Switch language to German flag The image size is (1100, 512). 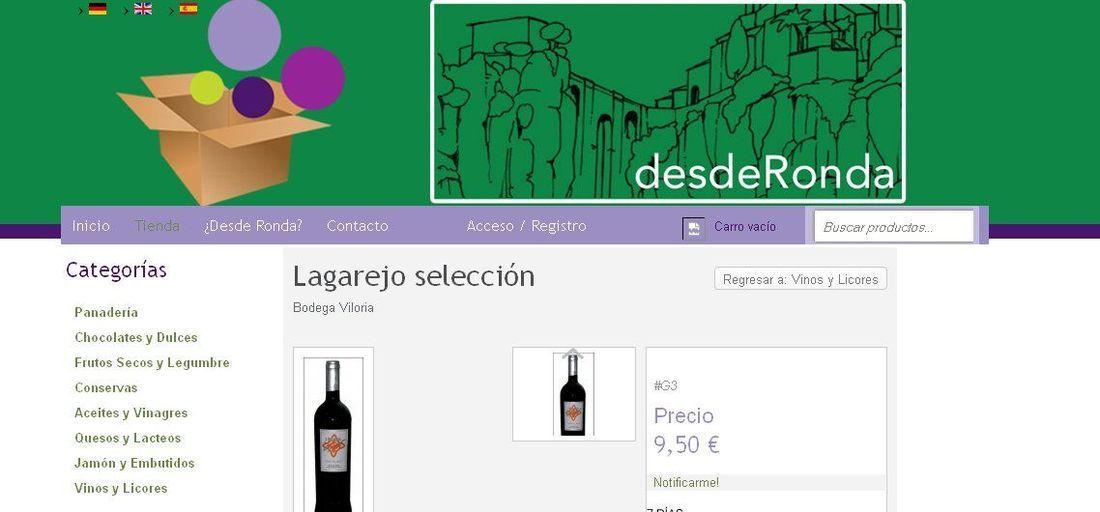98,9
